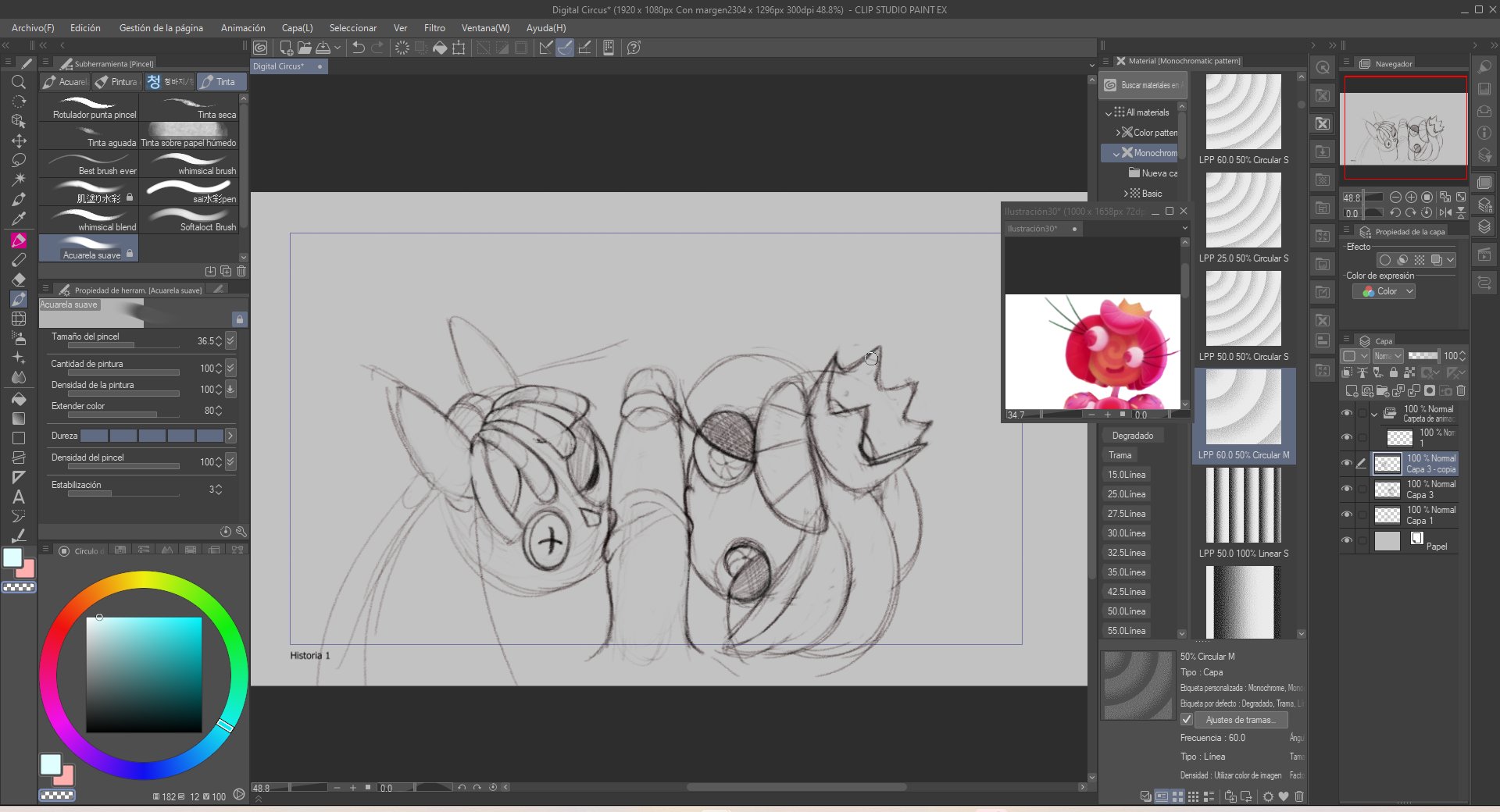Image resolution: width=1500 pixels, height=812 pixels.
Task: Hide the Papel layer
Action: (x=1347, y=540)
